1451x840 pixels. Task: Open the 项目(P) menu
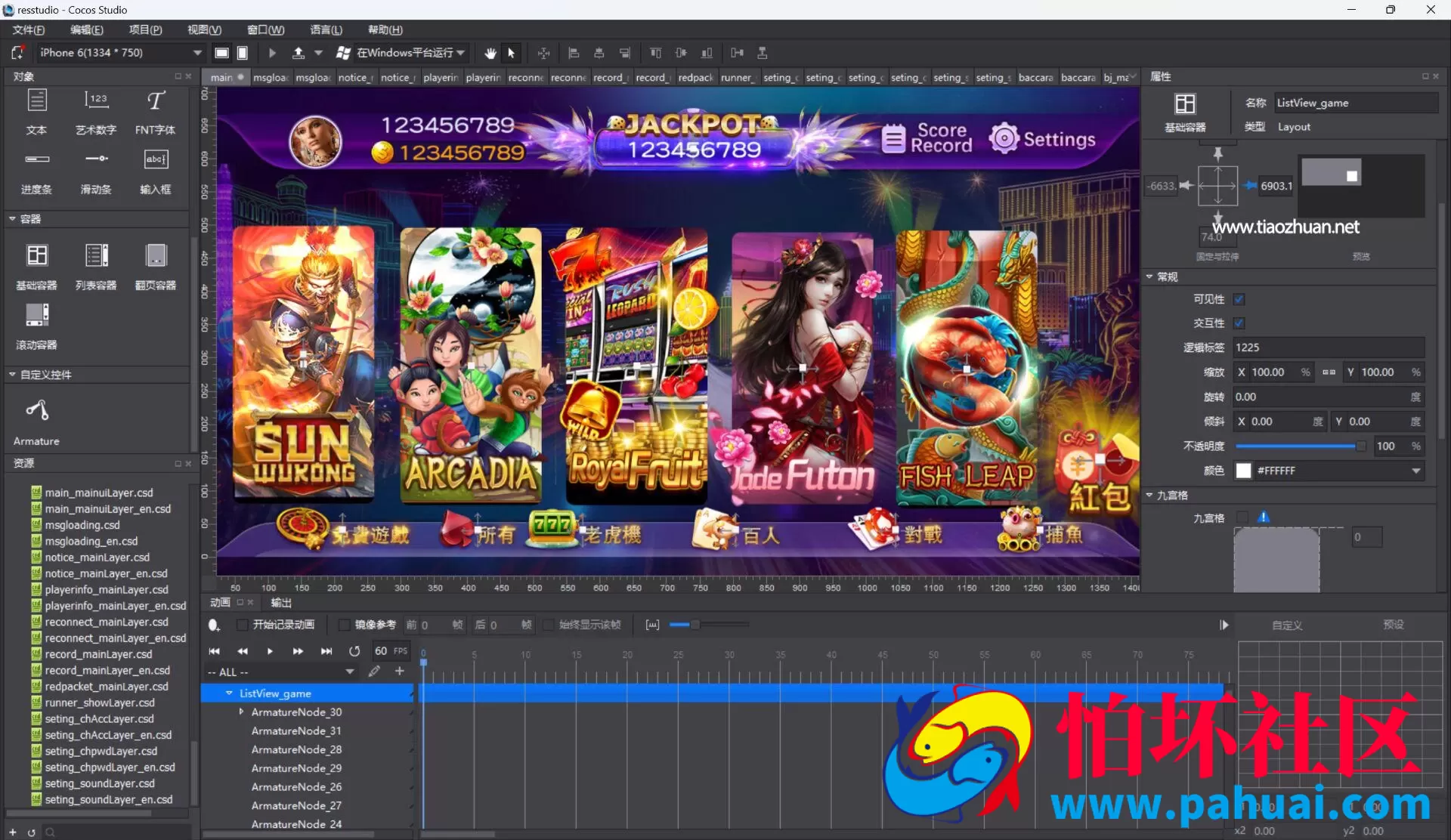click(146, 29)
